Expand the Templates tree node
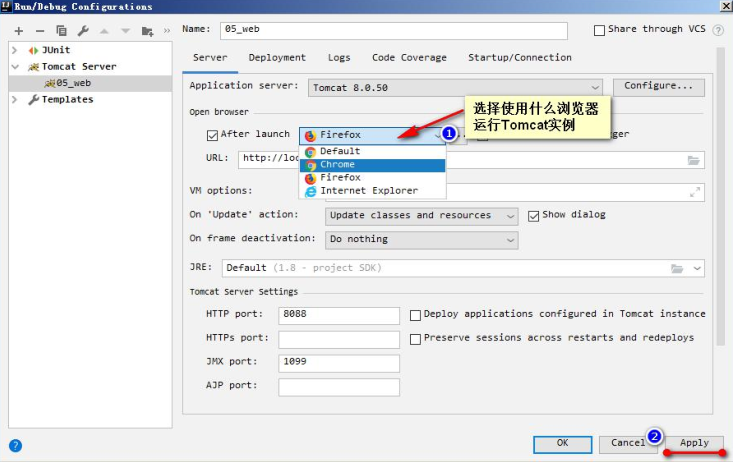733x462 pixels. (x=14, y=99)
